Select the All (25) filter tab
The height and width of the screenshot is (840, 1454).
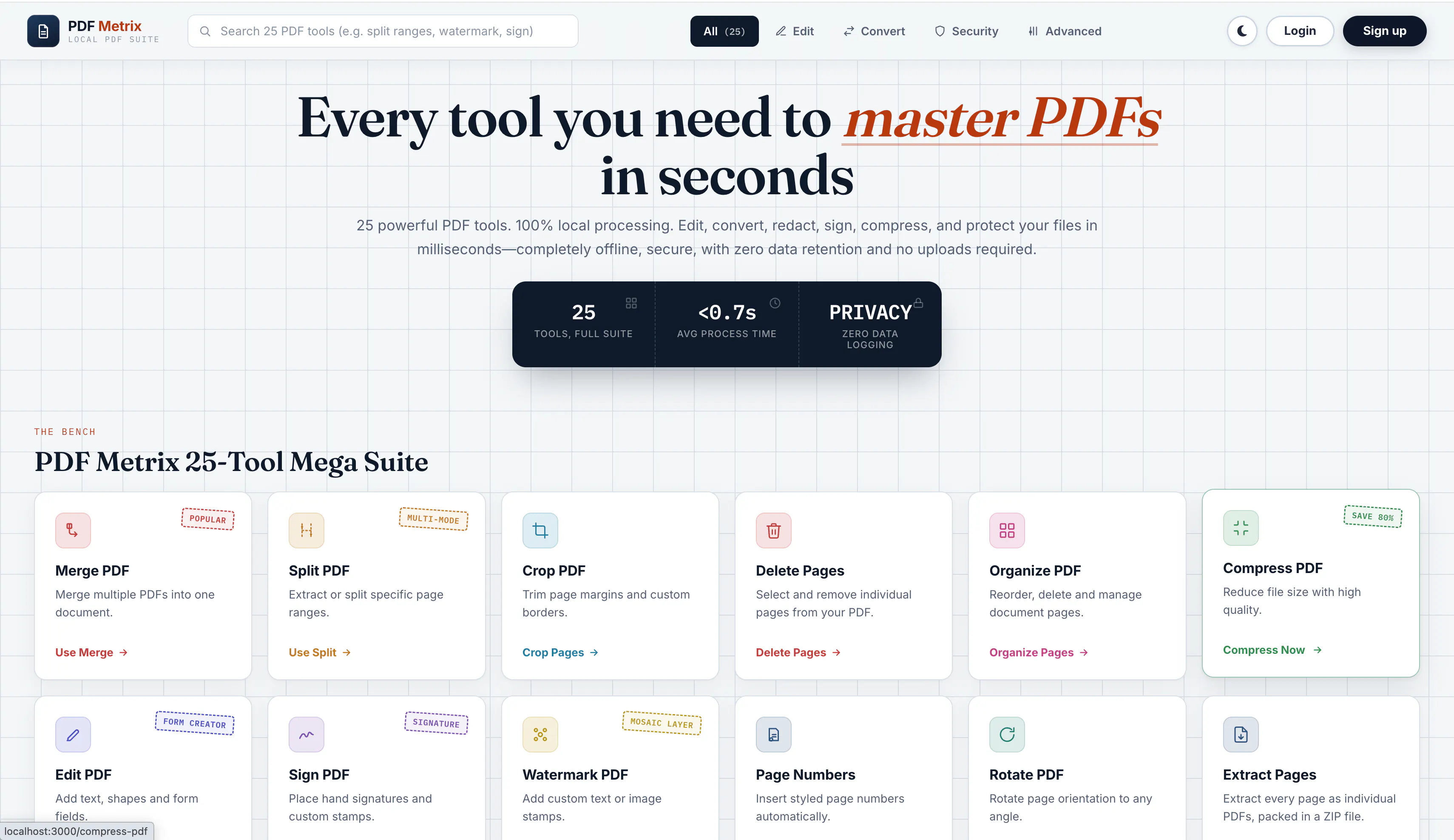(724, 31)
